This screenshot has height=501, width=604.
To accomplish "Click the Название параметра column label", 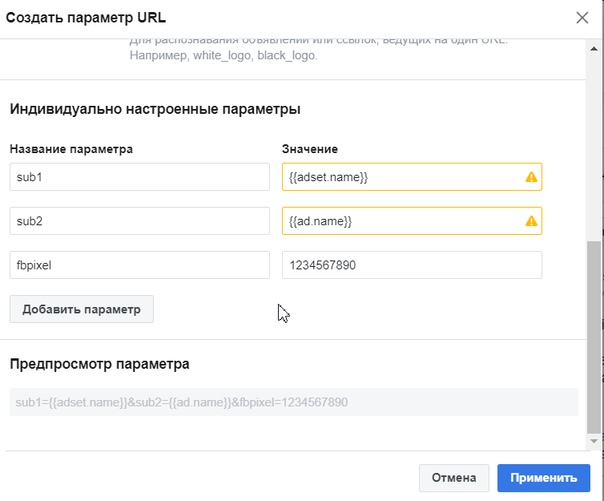I will tap(71, 149).
